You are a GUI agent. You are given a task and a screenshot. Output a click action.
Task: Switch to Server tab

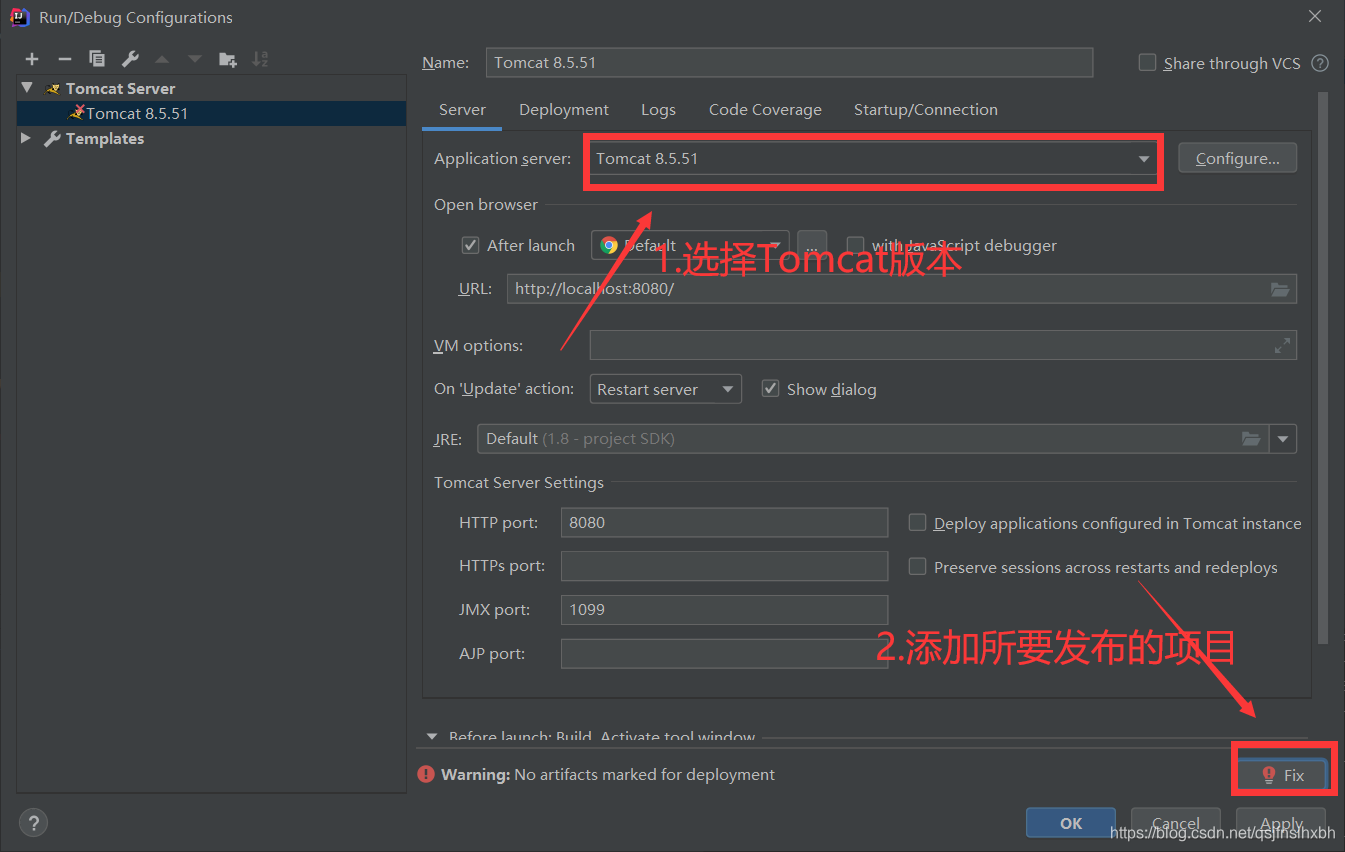click(x=462, y=110)
